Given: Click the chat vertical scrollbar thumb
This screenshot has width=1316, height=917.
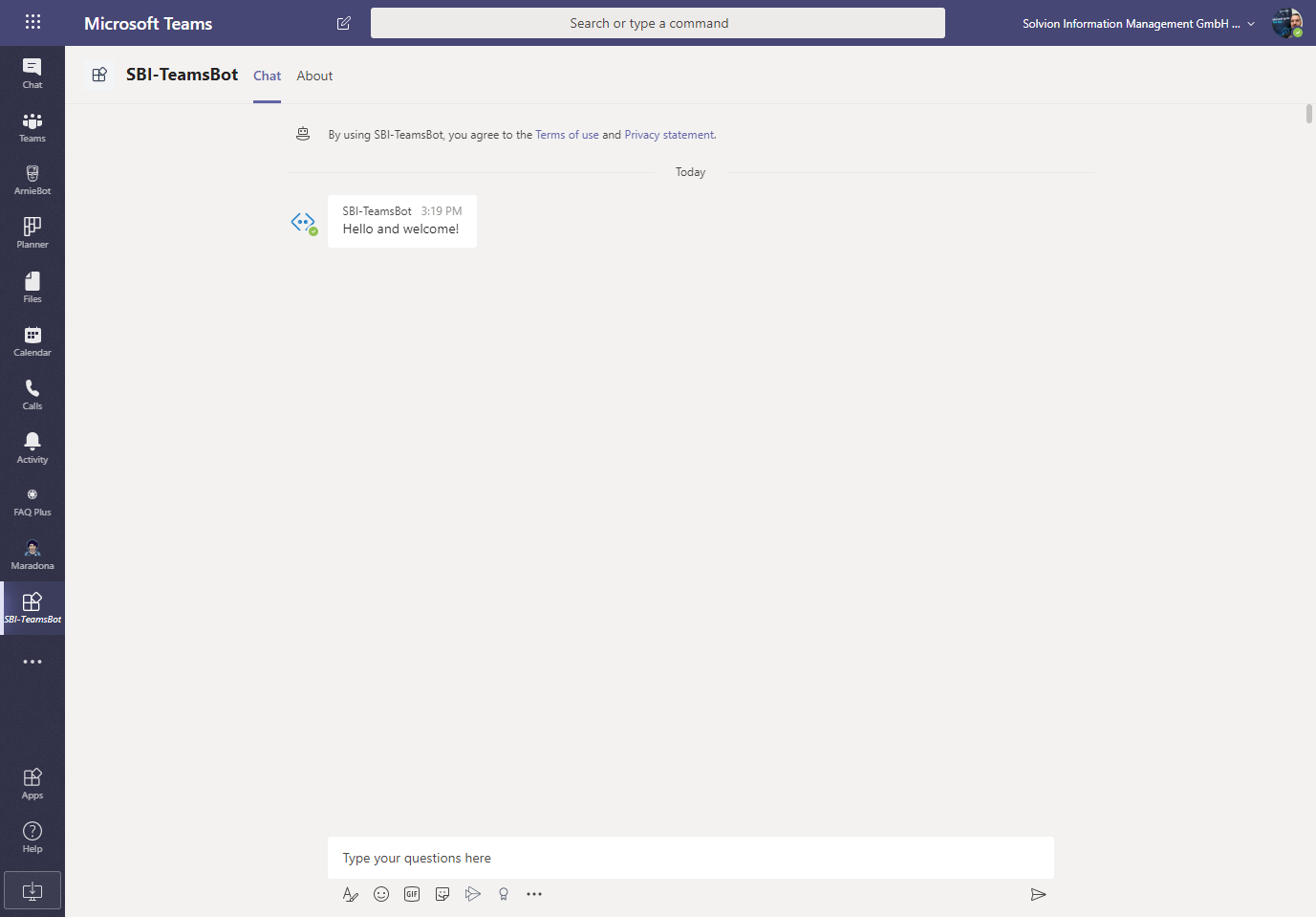Looking at the screenshot, I should (1309, 114).
